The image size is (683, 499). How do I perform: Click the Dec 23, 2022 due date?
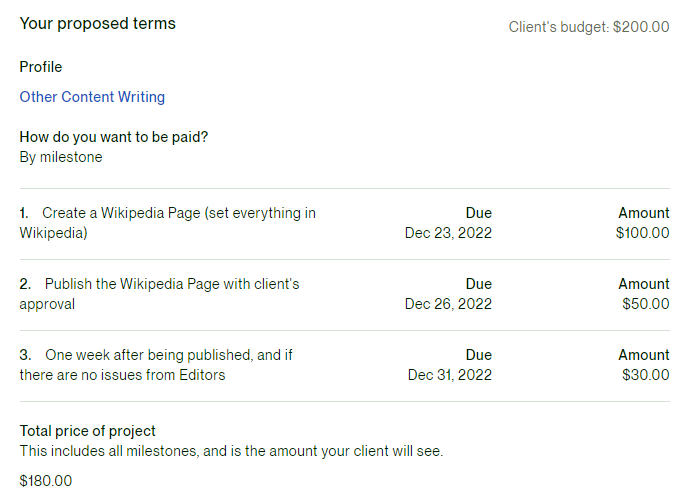[x=448, y=233]
